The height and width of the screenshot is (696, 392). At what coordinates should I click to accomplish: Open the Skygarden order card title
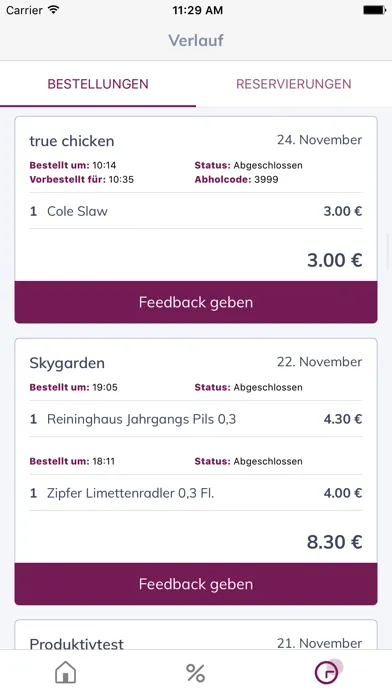[x=67, y=363]
